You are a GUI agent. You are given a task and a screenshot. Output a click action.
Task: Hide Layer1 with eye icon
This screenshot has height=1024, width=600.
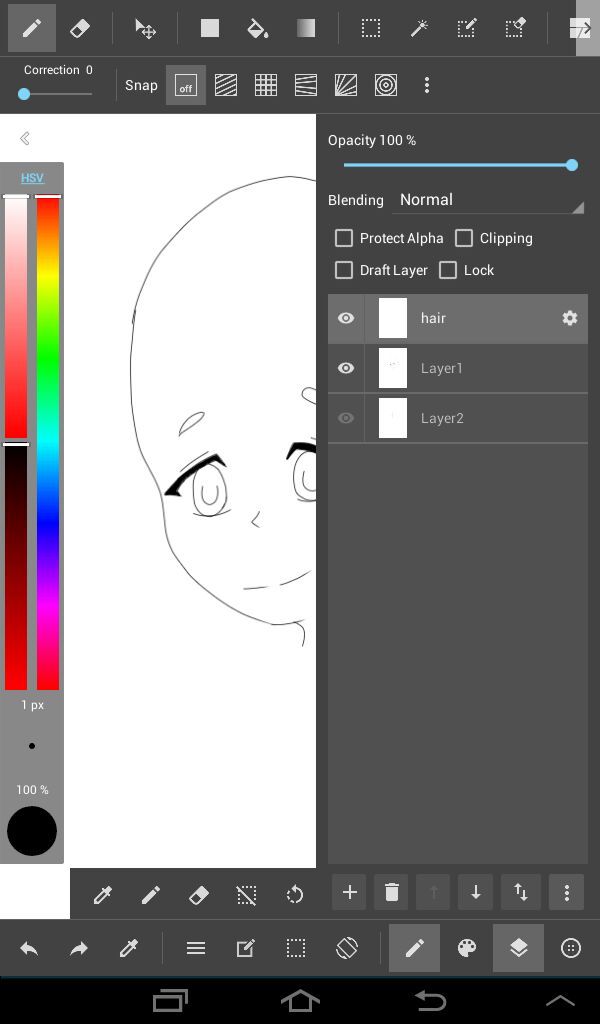tap(346, 368)
